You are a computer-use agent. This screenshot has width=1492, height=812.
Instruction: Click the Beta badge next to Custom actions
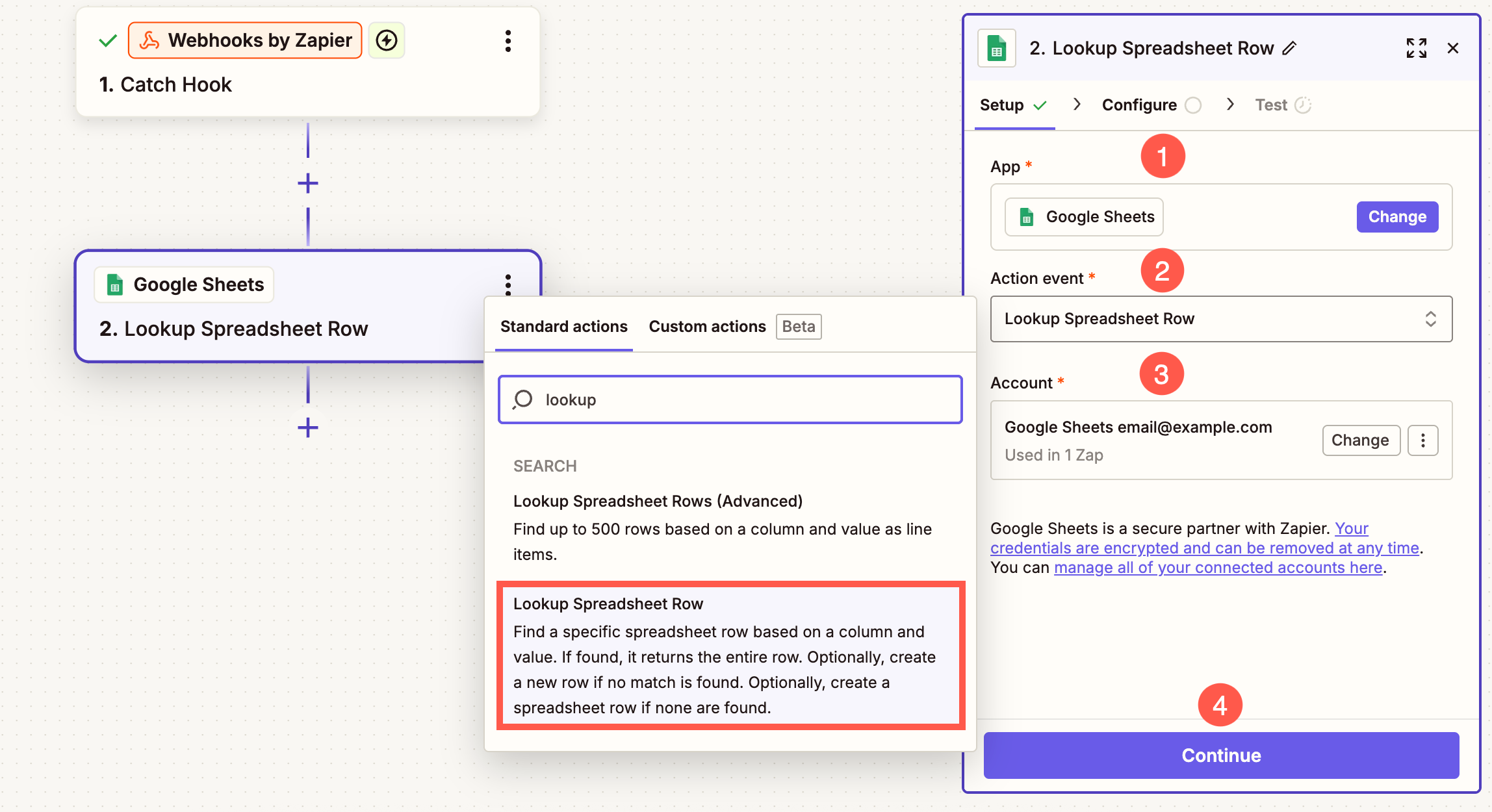pyautogui.click(x=799, y=327)
